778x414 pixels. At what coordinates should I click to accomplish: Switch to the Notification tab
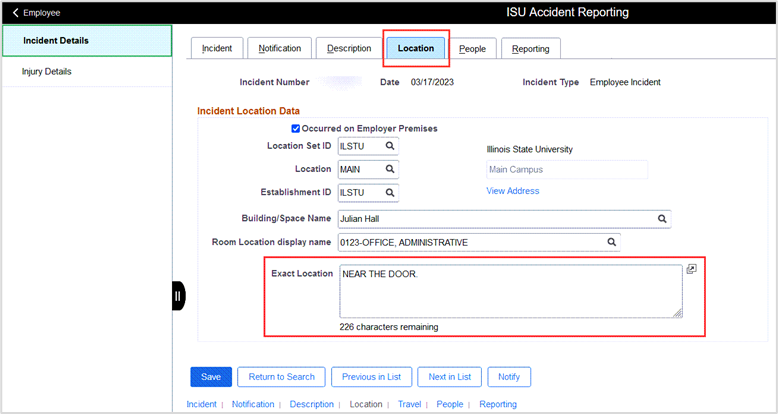(x=279, y=48)
